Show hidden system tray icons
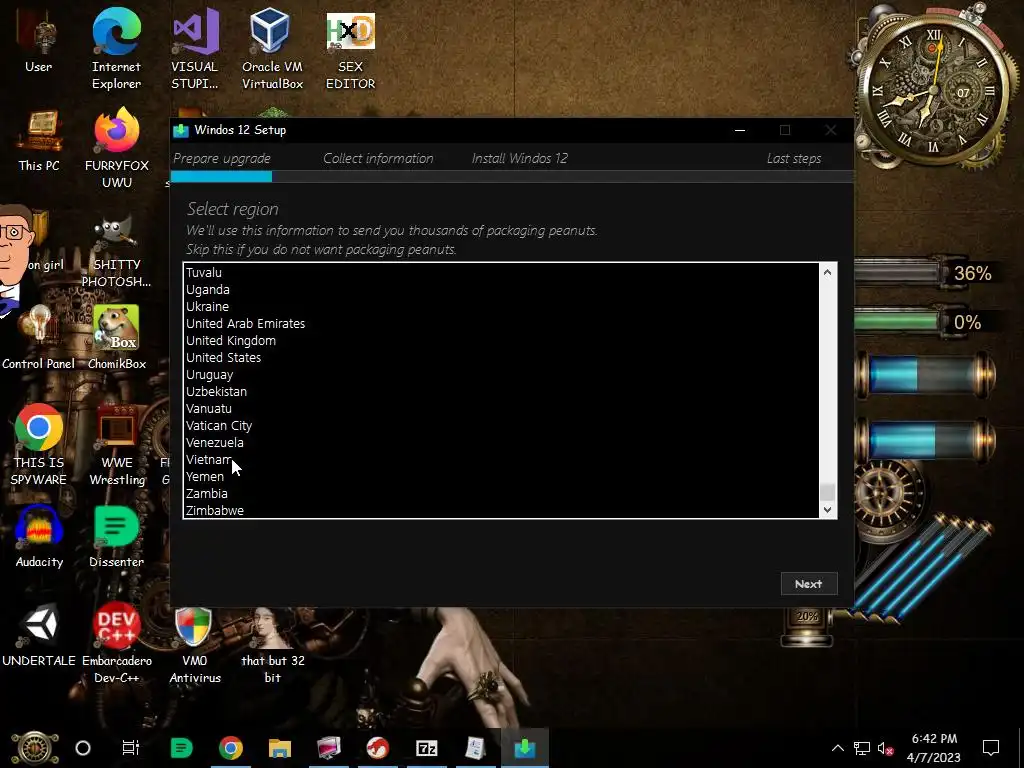The width and height of the screenshot is (1024, 768). (x=837, y=748)
